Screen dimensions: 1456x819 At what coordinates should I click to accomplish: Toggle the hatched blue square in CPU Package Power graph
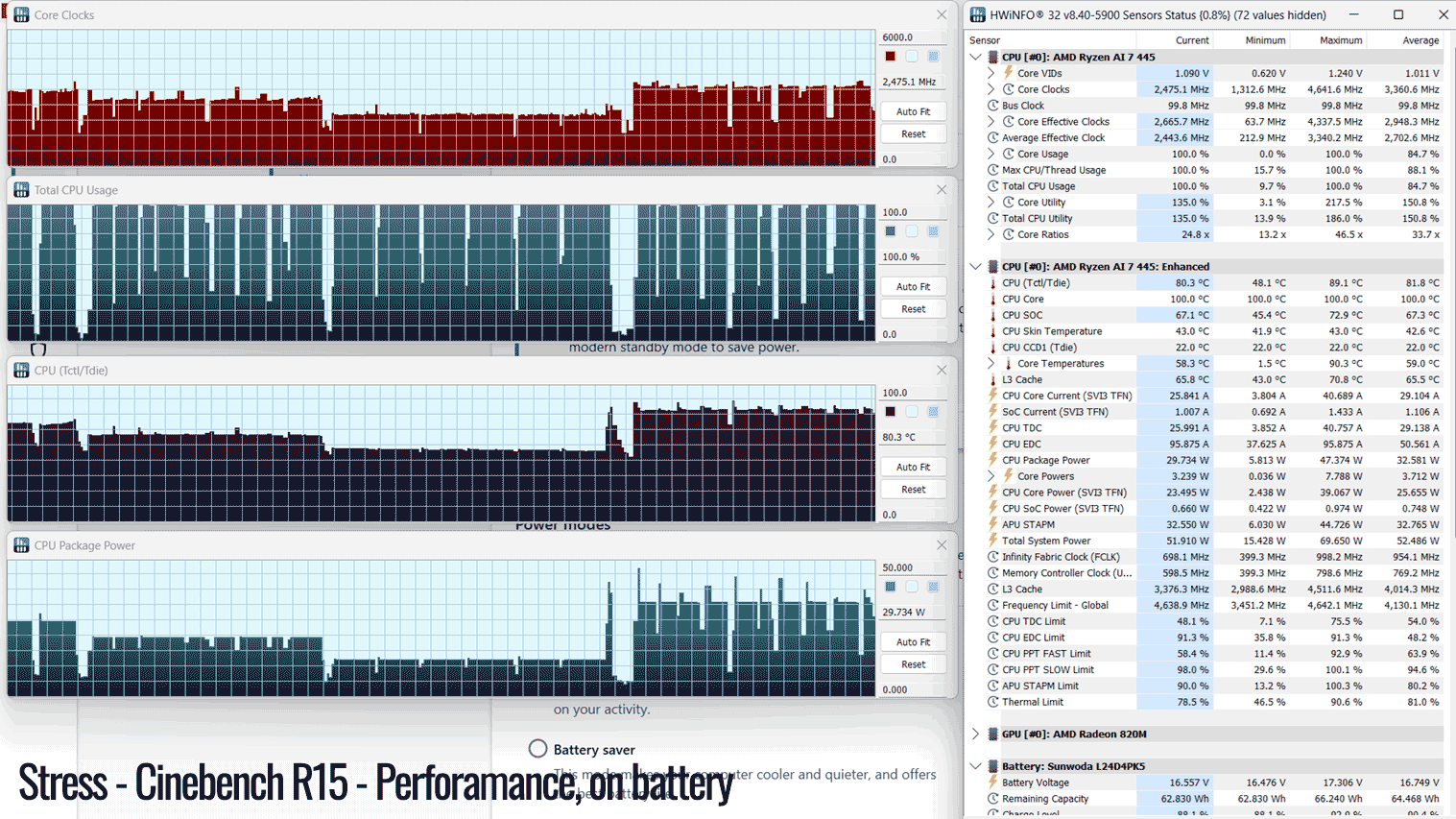tap(933, 587)
